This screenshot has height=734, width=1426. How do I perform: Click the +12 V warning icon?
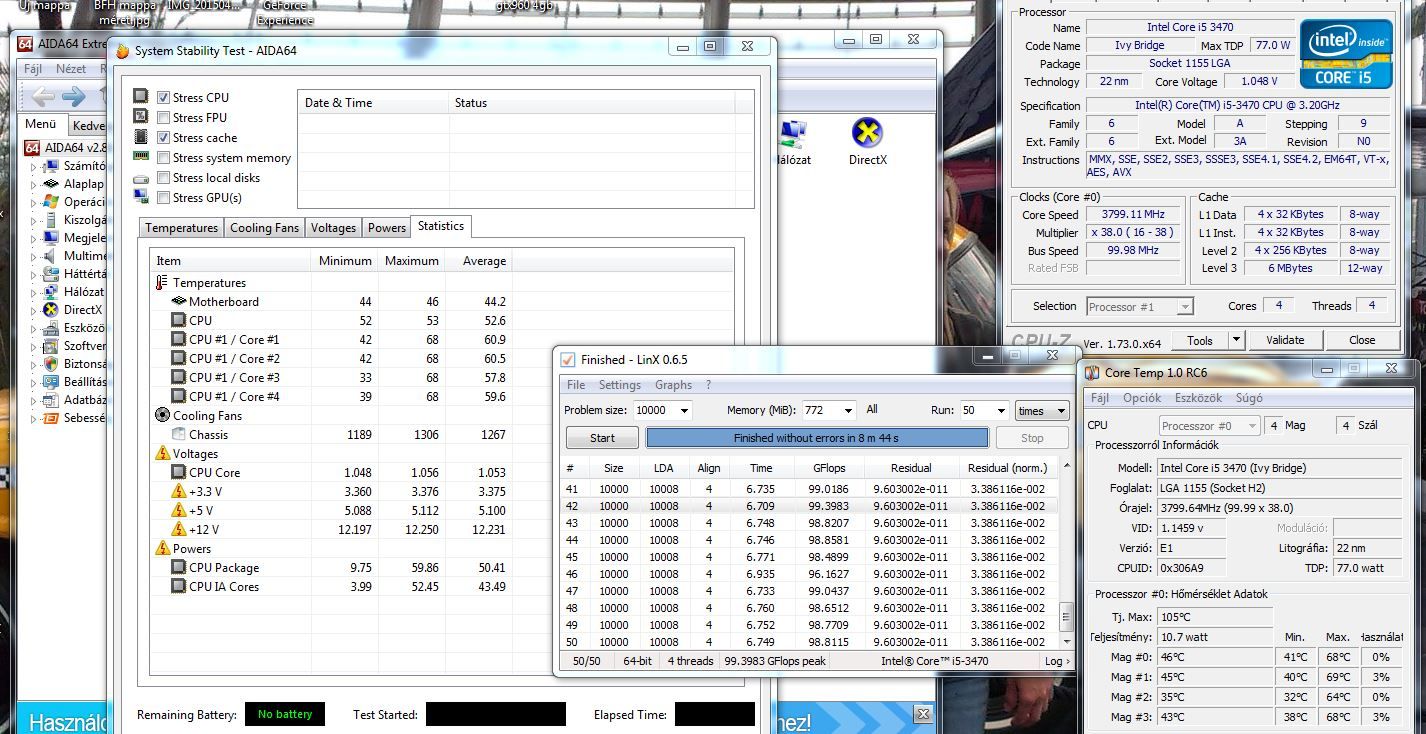tap(179, 529)
